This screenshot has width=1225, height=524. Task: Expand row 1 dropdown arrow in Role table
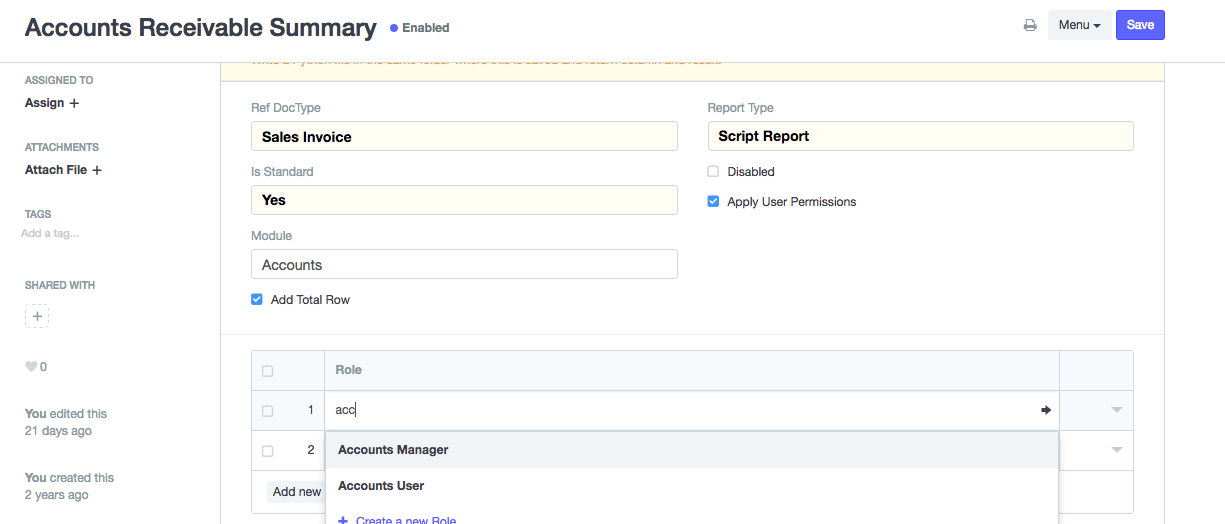click(x=1117, y=410)
